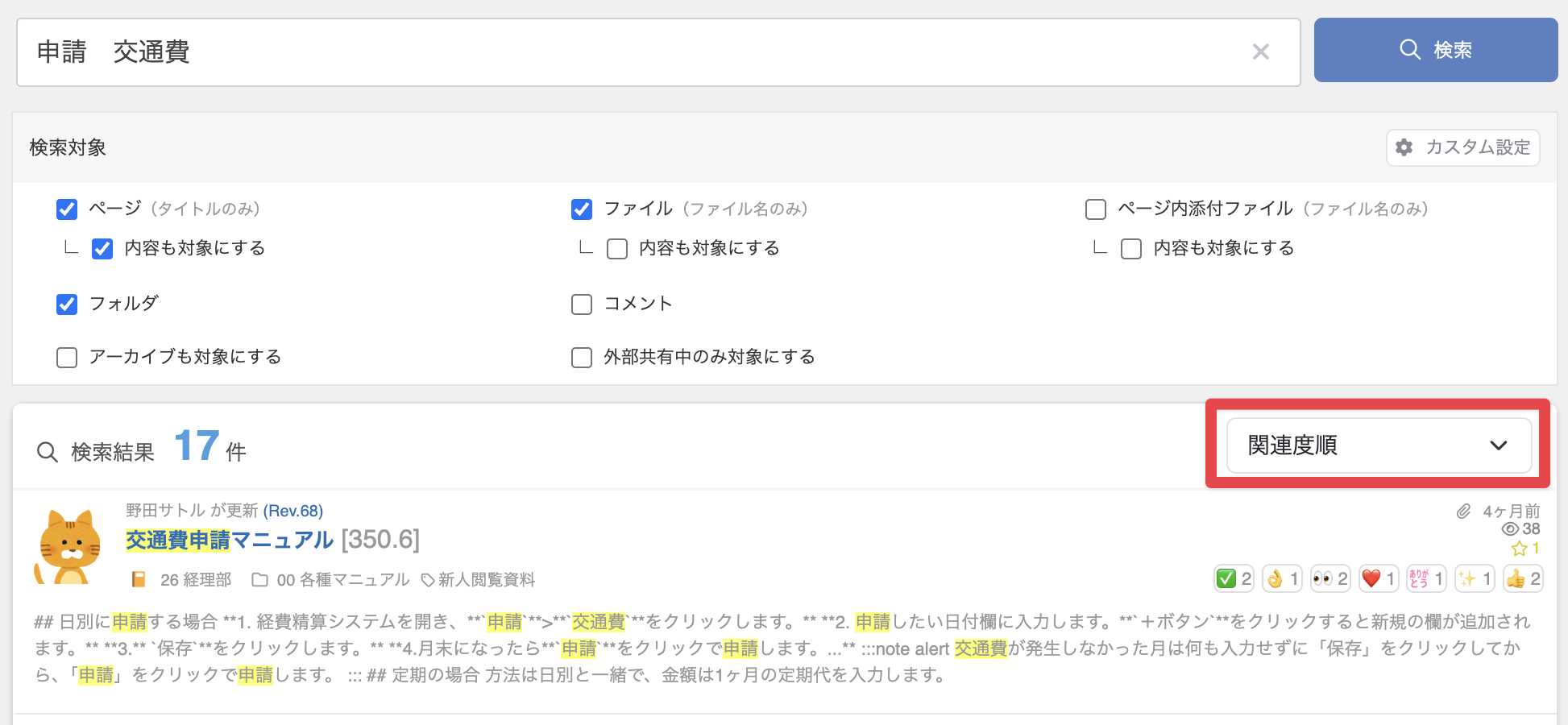
Task: Open 交通費申請マニュアル result link
Action: (x=230, y=540)
